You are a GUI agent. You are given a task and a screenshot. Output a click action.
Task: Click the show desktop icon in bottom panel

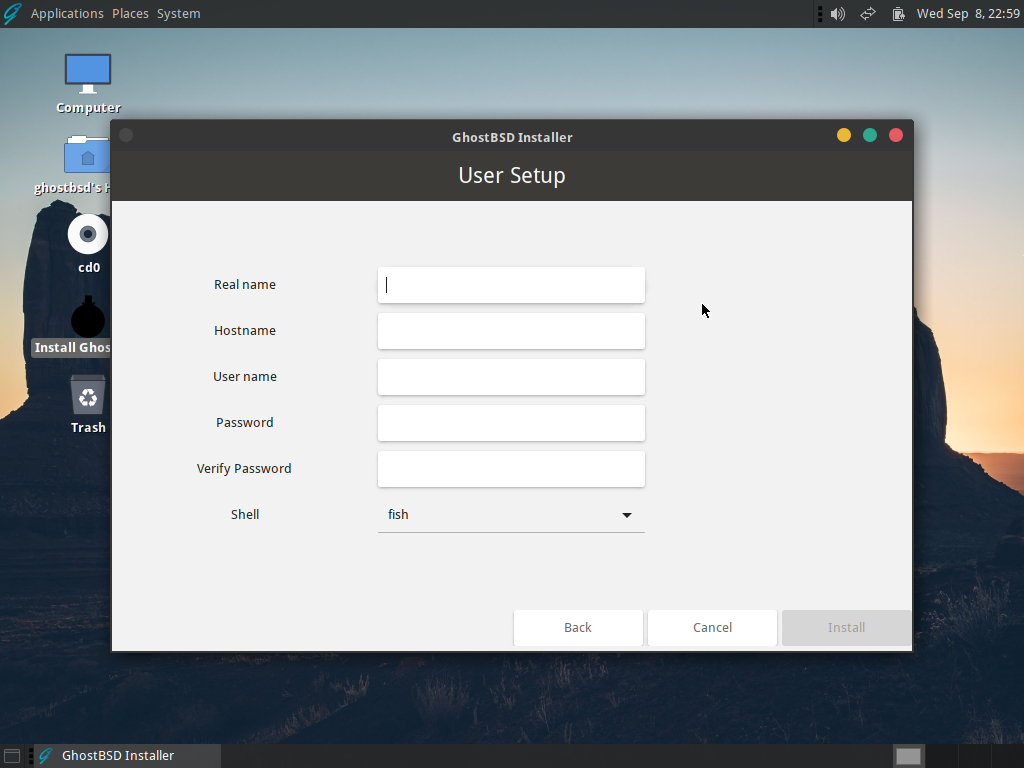point(12,756)
